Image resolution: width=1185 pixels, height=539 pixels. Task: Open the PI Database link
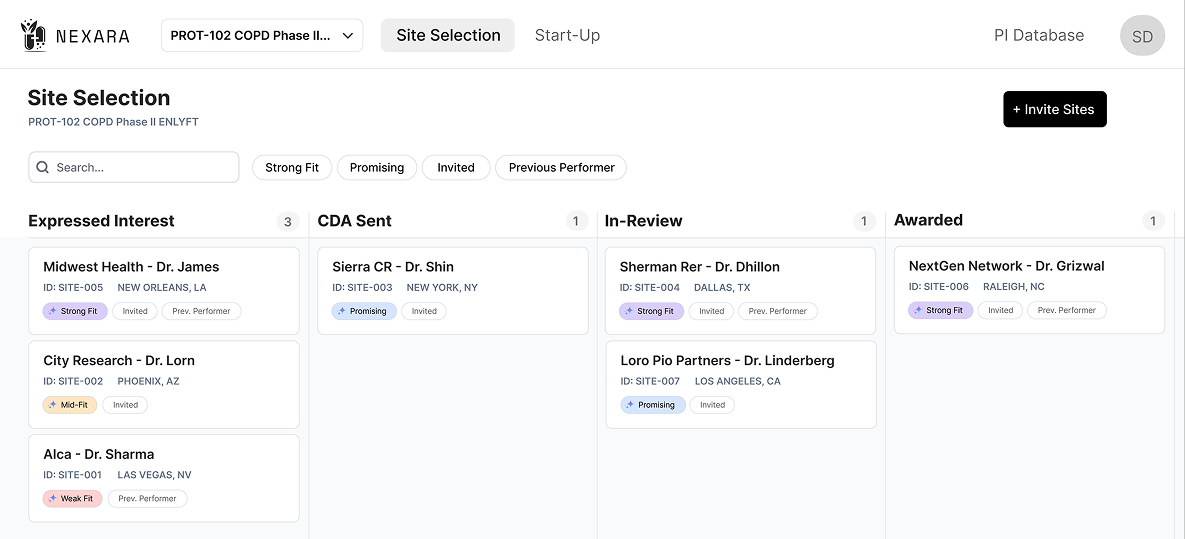[1038, 36]
